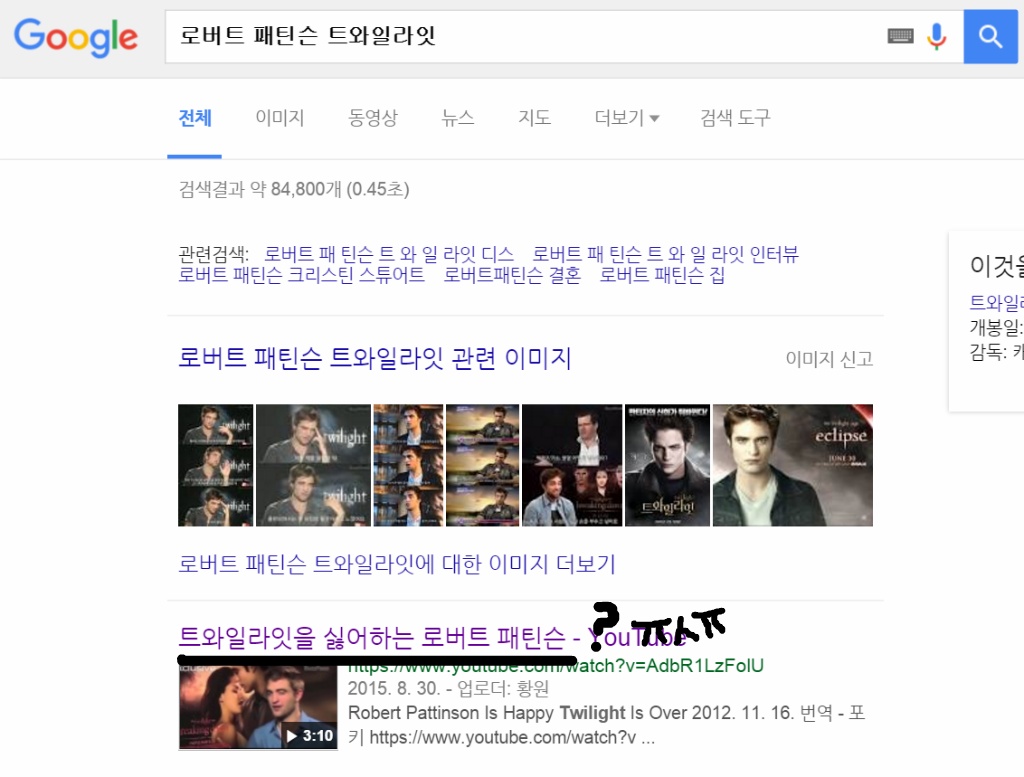The width and height of the screenshot is (1024, 777).
Task: Open eclipse poster thumbnail
Action: click(x=792, y=465)
